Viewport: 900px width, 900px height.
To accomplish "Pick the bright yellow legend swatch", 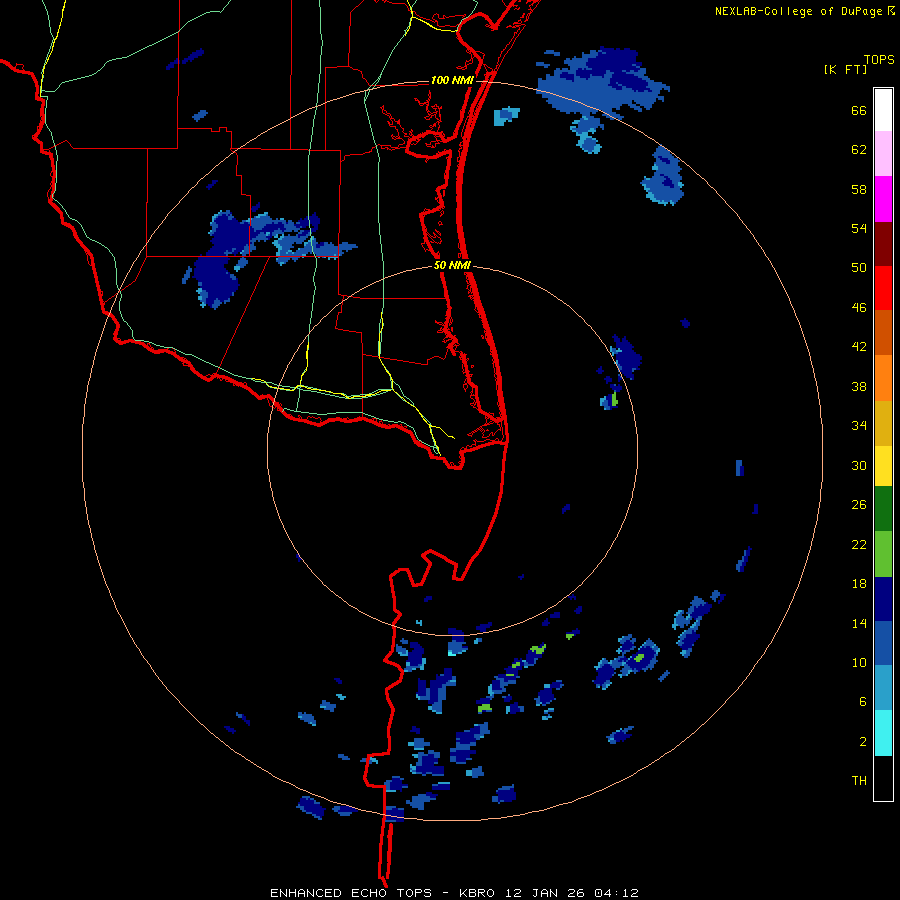I will click(x=883, y=466).
